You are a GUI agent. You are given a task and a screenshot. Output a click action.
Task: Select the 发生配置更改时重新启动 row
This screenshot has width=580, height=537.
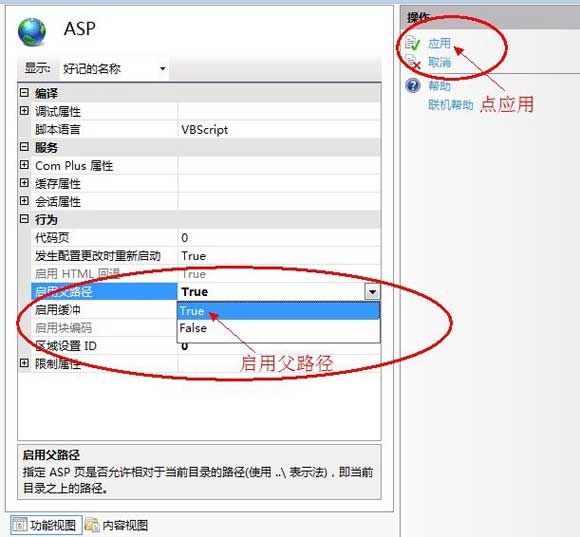tap(206, 256)
